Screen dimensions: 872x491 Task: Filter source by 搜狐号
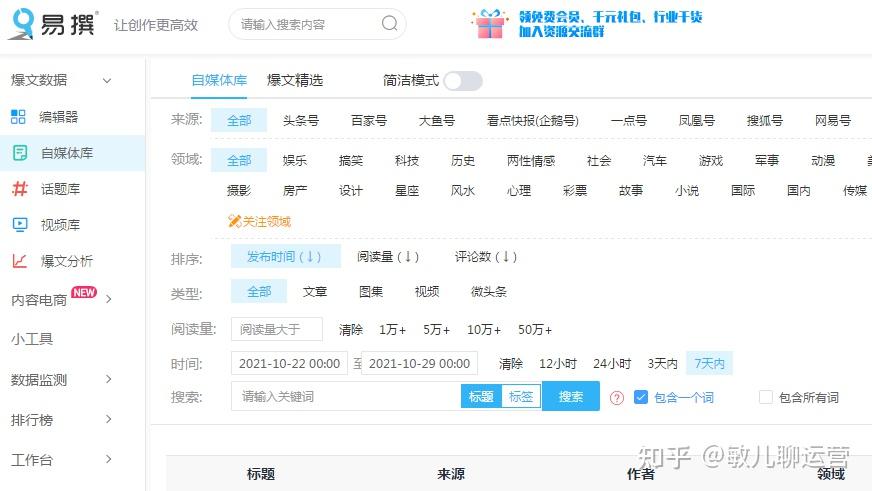(765, 120)
